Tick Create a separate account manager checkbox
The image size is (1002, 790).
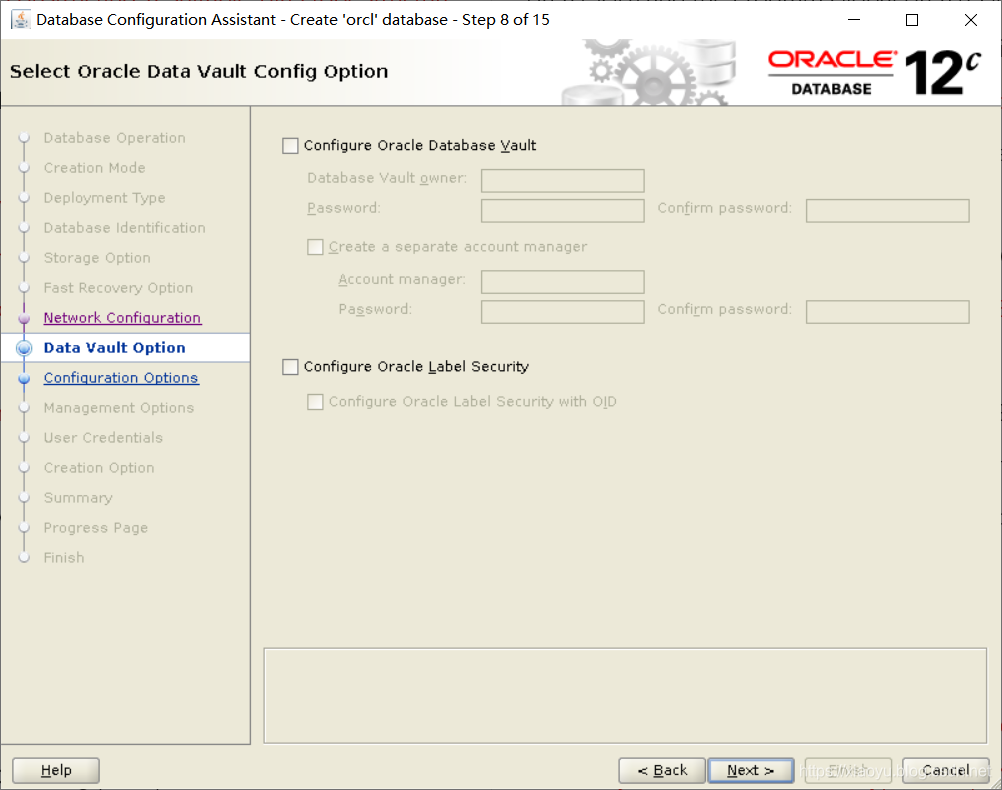315,247
